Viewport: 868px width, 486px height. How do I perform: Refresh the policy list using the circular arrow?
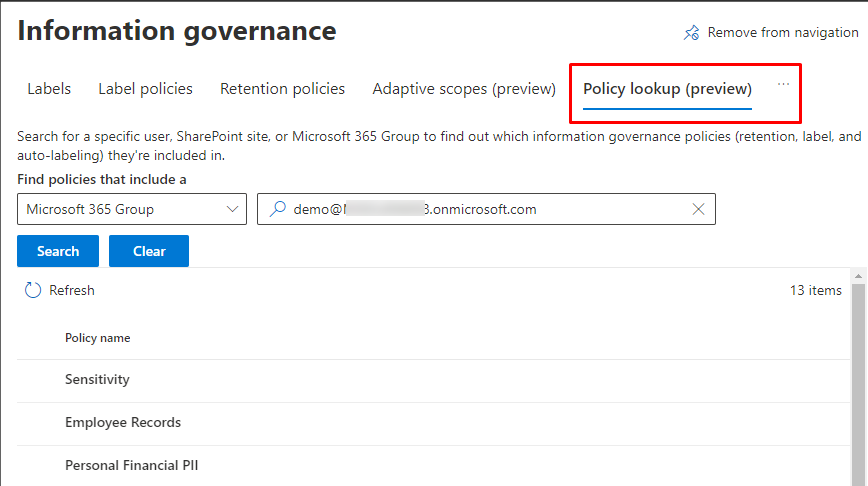click(33, 290)
